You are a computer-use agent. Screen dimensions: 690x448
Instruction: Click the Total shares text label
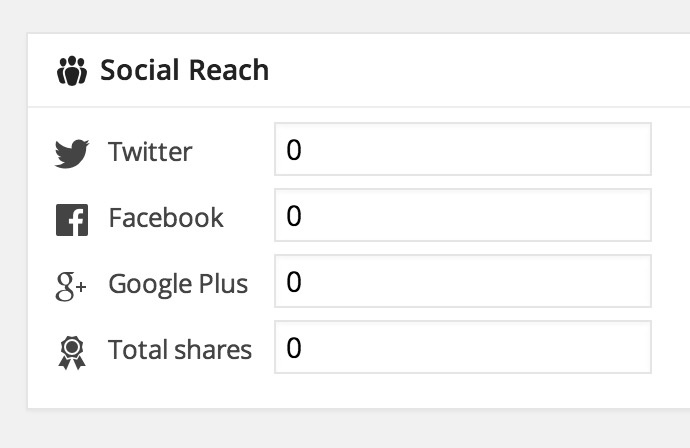click(180, 350)
